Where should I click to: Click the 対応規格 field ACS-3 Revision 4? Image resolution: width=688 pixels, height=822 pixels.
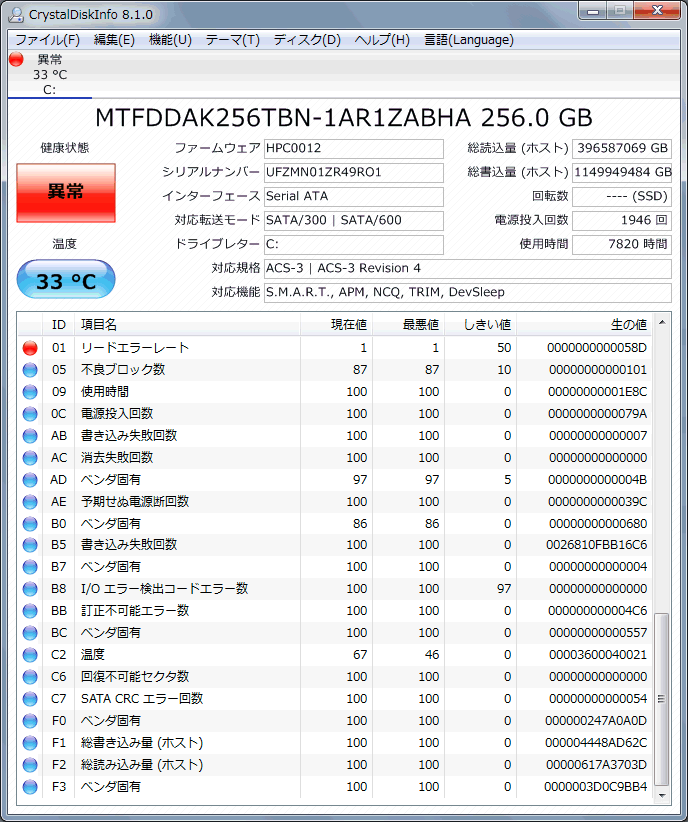pos(468,269)
